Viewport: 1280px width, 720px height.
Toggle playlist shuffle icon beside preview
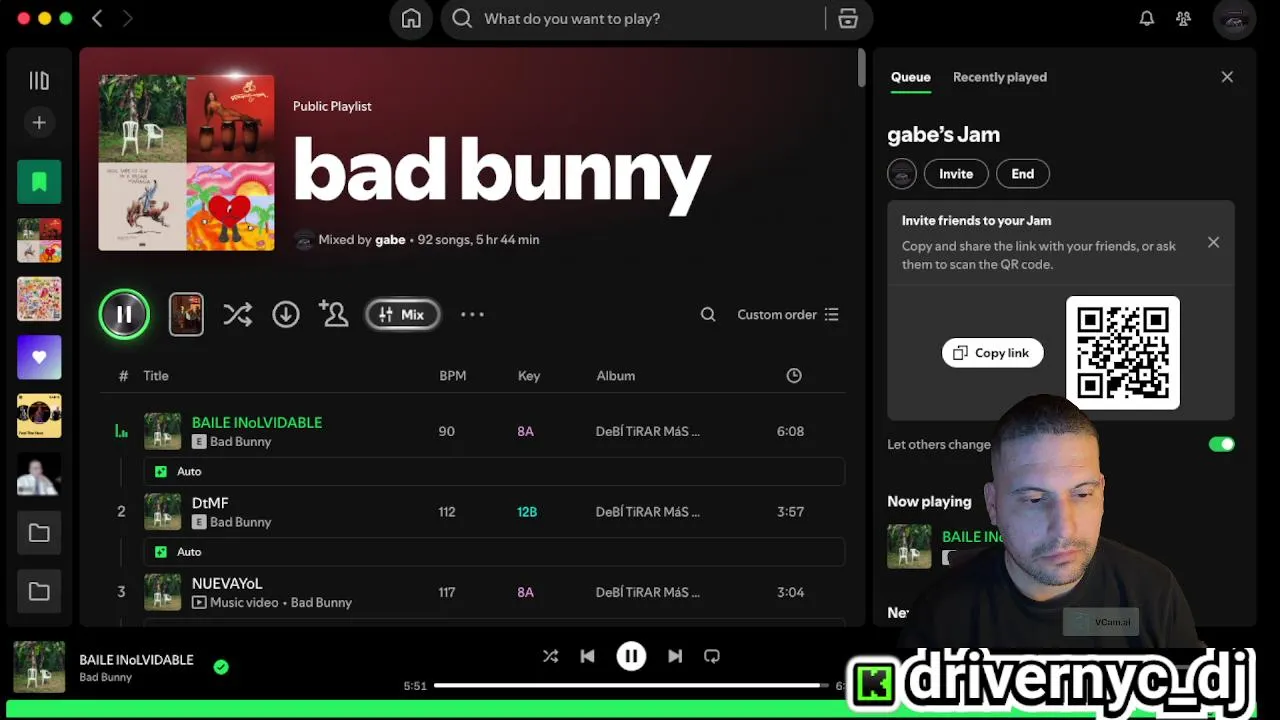(237, 314)
